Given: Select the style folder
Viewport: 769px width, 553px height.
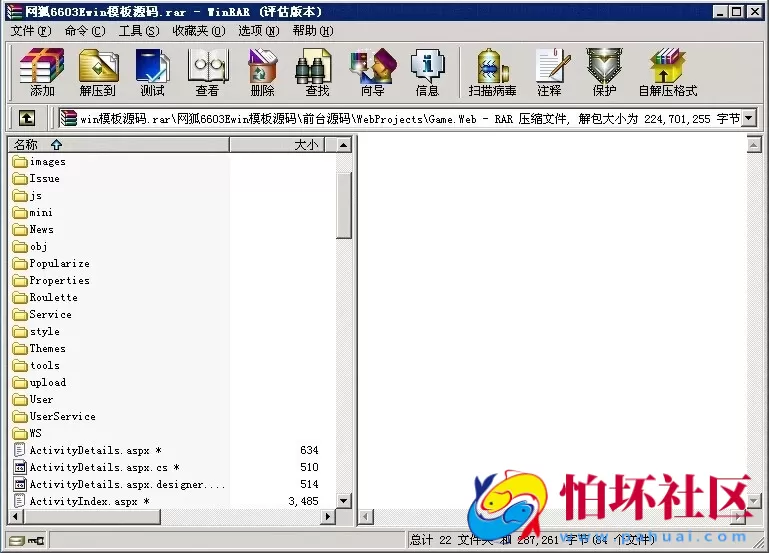Looking at the screenshot, I should coord(36,331).
